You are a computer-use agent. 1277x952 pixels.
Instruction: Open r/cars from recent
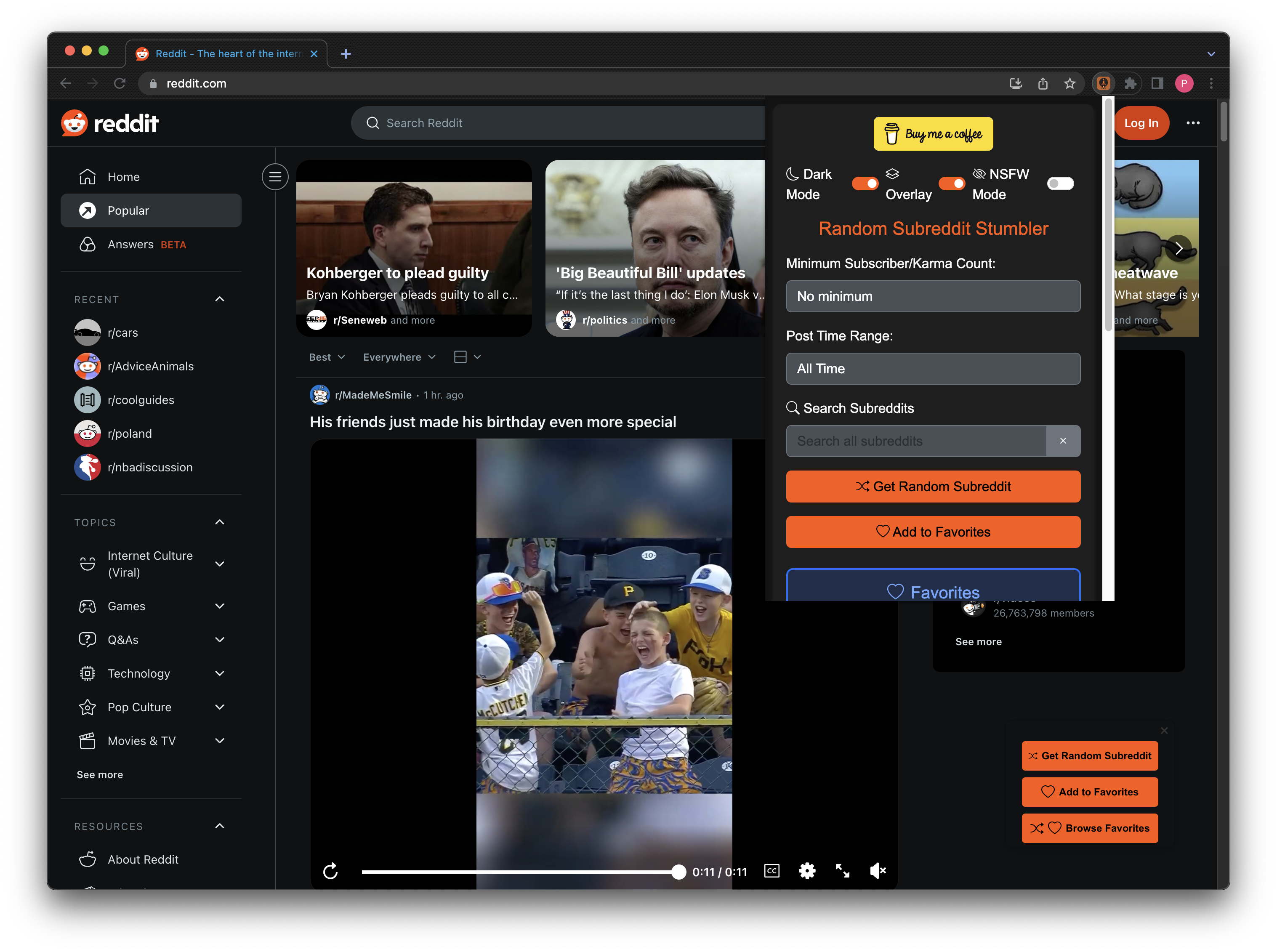point(150,332)
